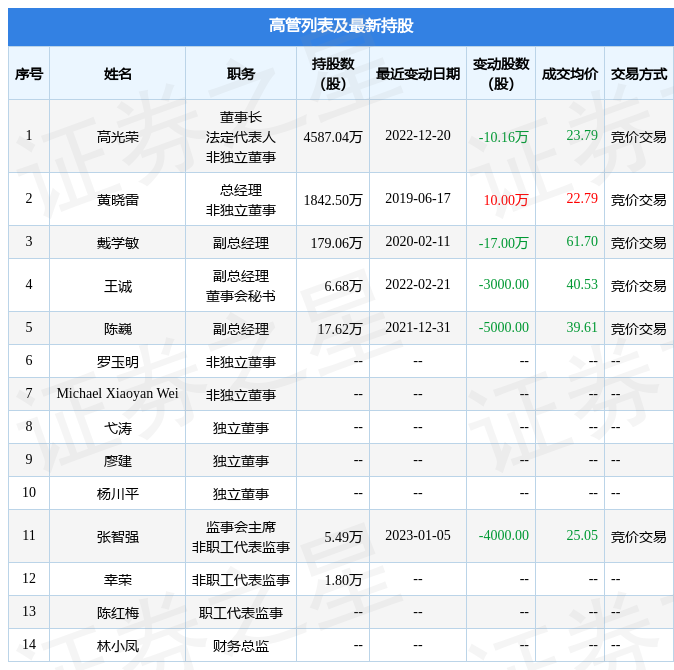The height and width of the screenshot is (670, 674).
Task: Click the date 2023-01-05
Action: [x=418, y=535]
